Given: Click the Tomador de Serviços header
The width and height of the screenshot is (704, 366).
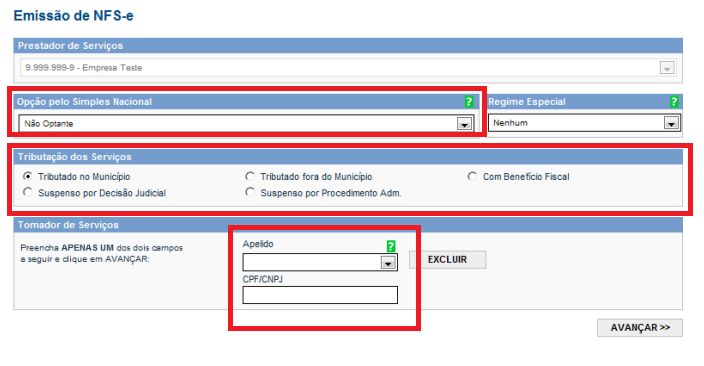Looking at the screenshot, I should (x=348, y=225).
